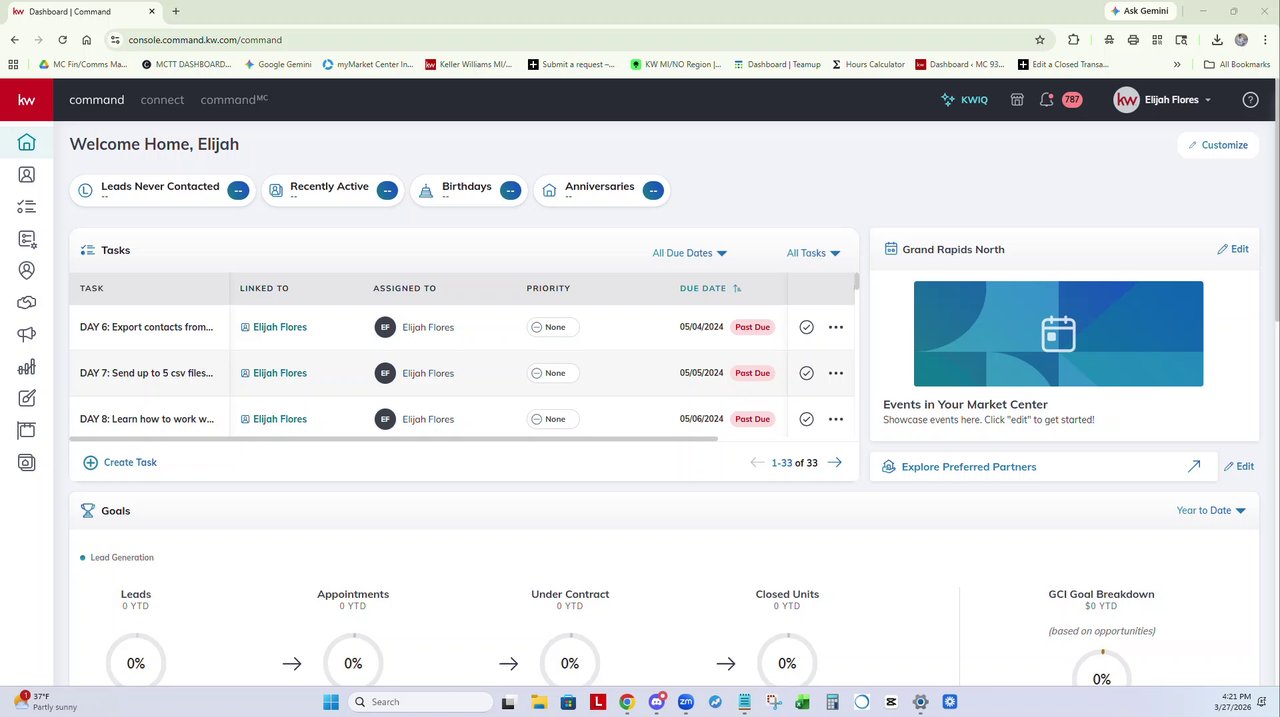Open Leads Never Contacted widget
This screenshot has height=717, width=1280.
163,190
